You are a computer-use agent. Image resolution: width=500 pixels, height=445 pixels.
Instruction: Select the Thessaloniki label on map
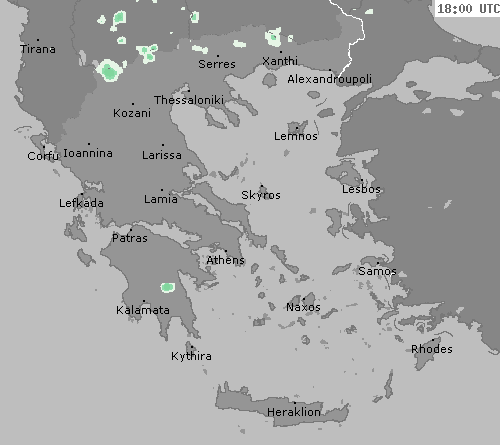coord(189,100)
